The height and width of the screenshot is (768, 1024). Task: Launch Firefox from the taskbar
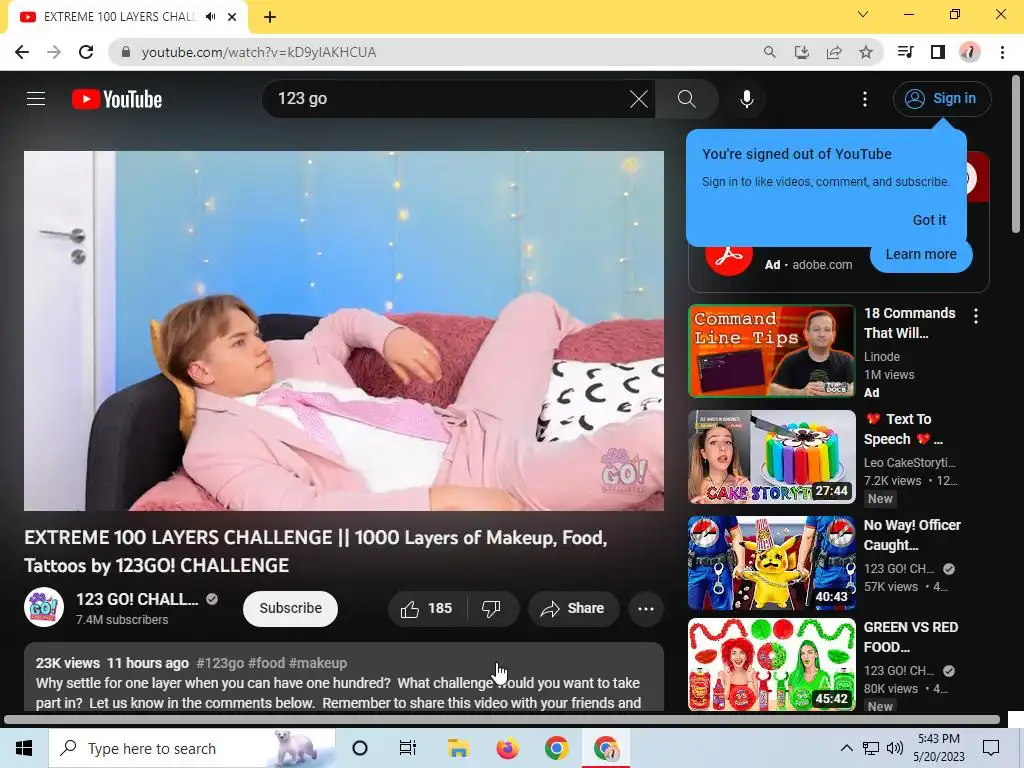507,748
